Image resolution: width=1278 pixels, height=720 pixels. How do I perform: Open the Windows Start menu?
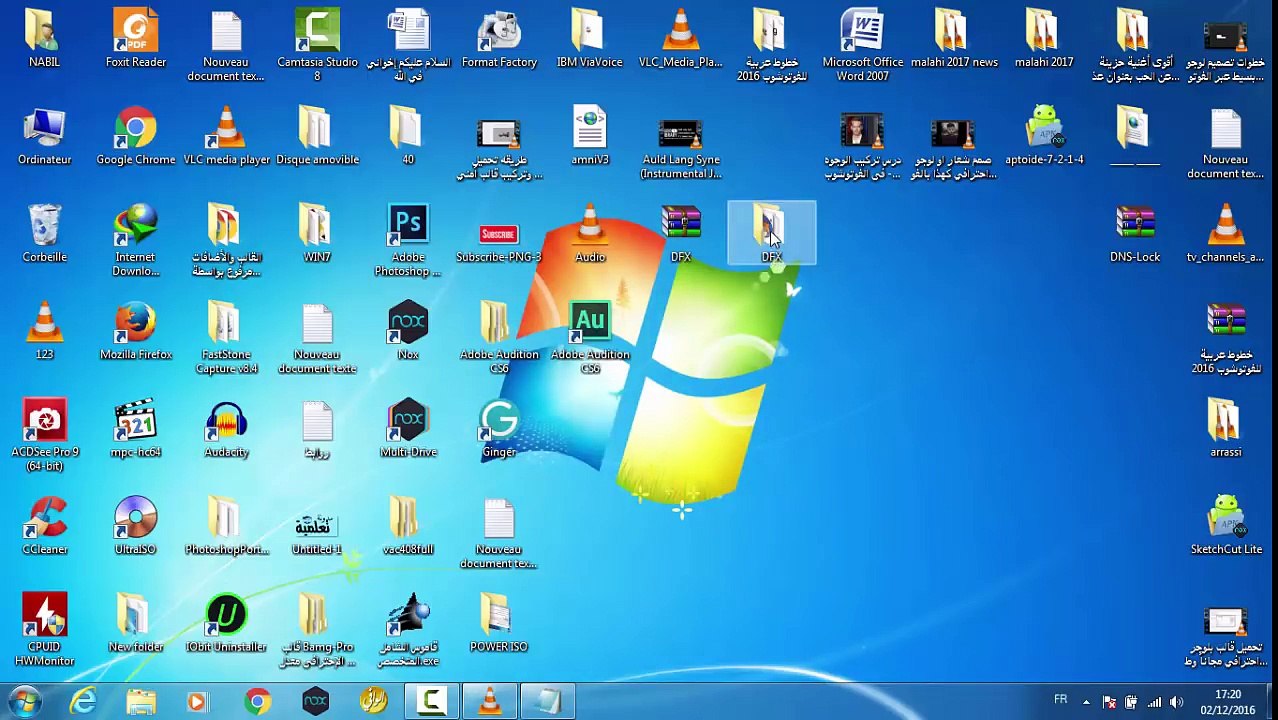click(25, 701)
